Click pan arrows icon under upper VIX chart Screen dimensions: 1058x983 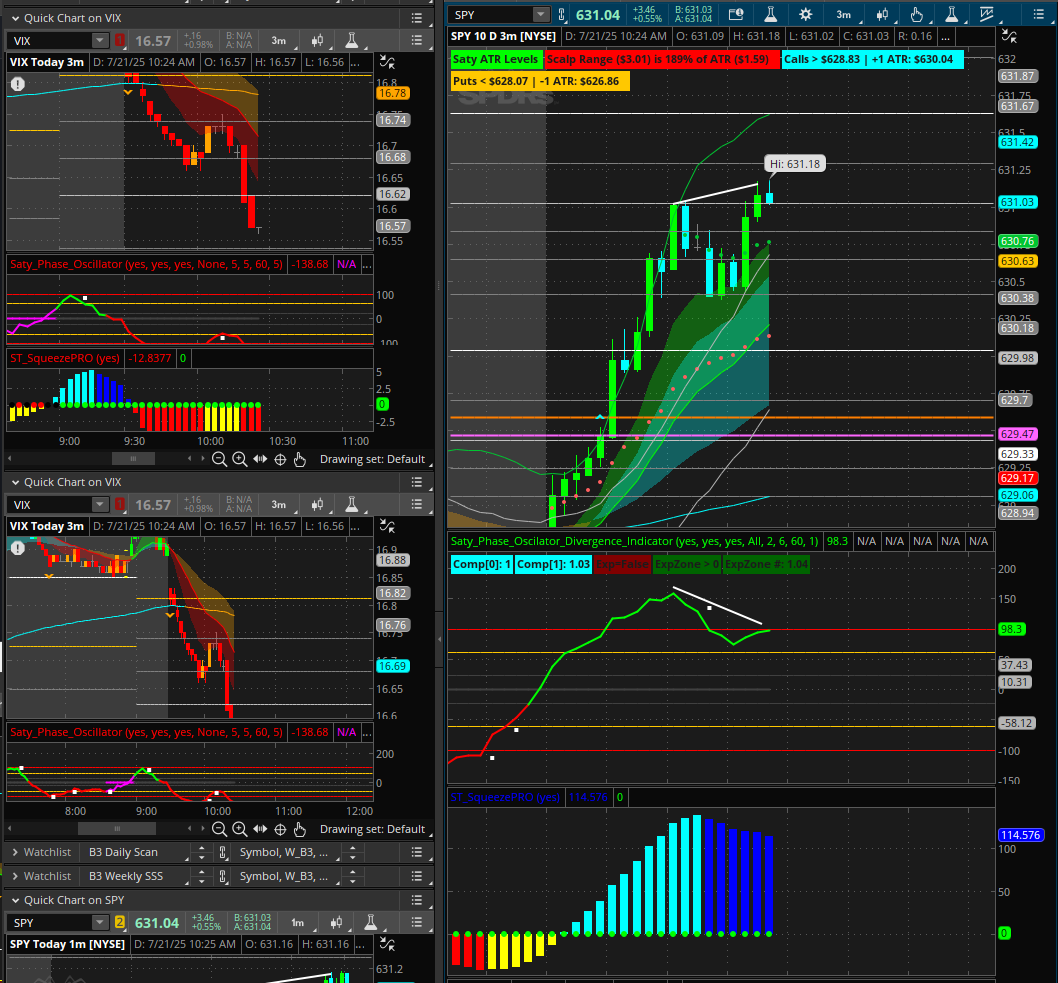(x=260, y=459)
